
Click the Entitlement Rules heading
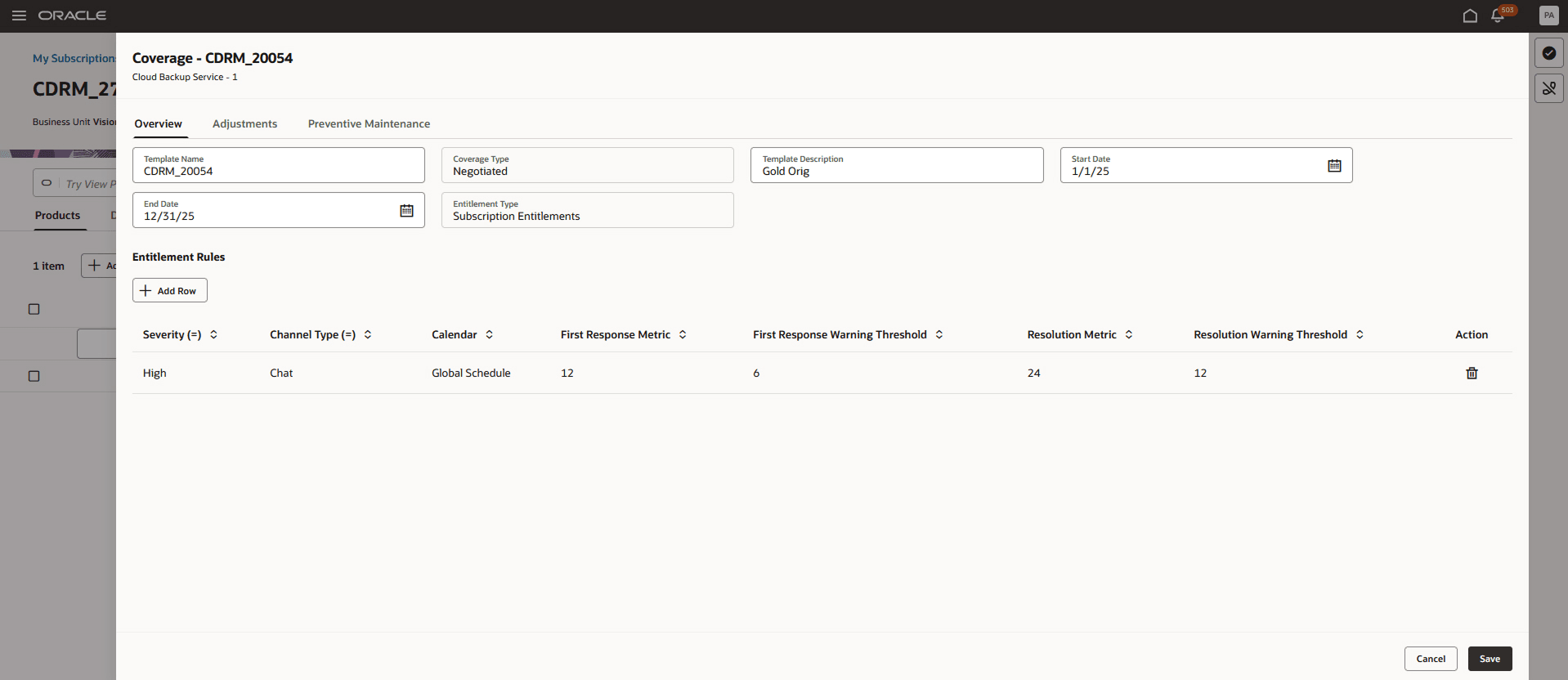(178, 257)
